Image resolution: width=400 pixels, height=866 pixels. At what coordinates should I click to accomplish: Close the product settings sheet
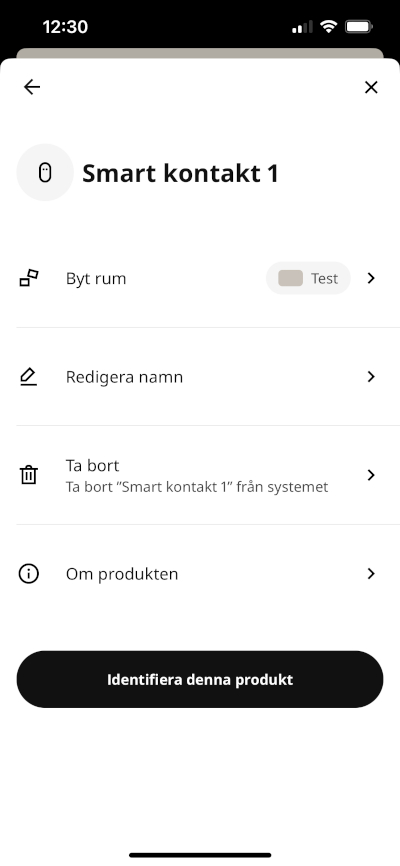[x=371, y=87]
